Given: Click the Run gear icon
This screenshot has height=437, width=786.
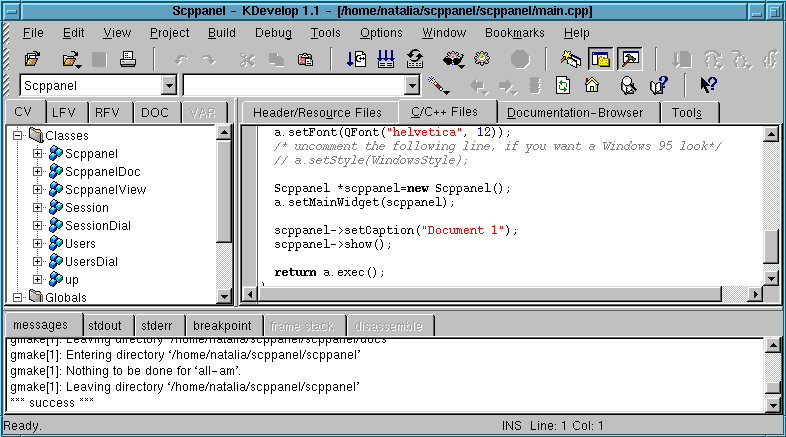Looking at the screenshot, I should click(482, 59).
